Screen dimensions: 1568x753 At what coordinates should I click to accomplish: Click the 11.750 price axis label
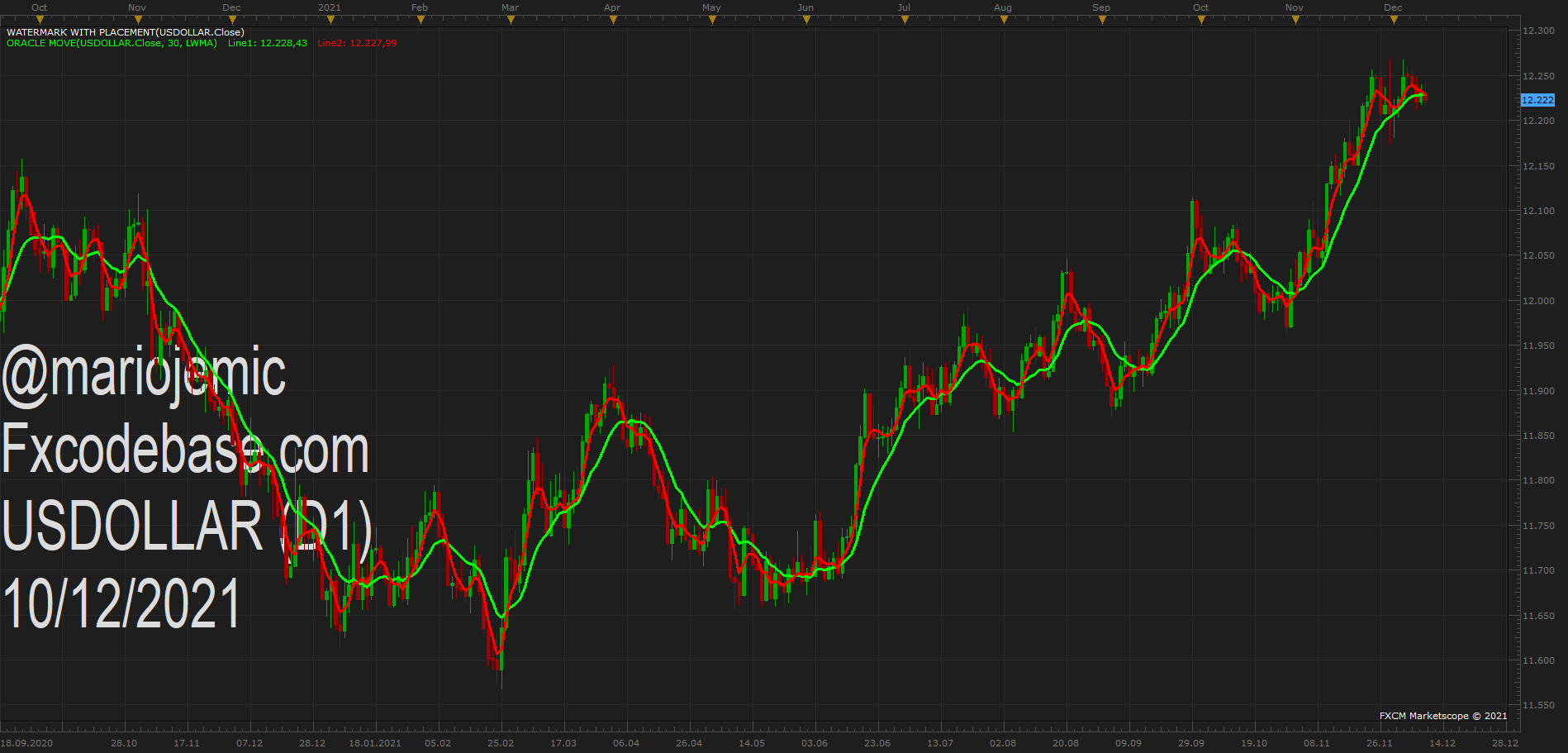click(x=1538, y=526)
